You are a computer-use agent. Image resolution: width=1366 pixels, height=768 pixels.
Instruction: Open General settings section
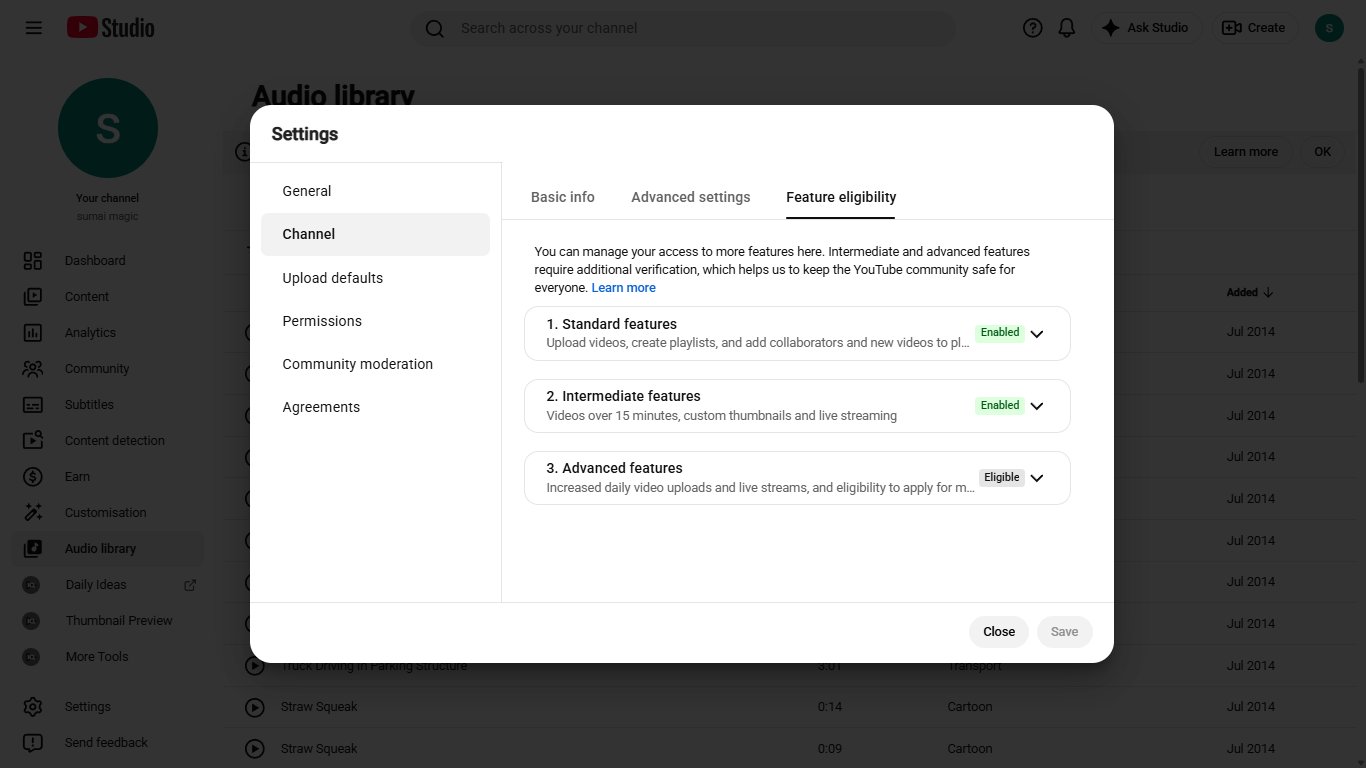click(x=375, y=191)
